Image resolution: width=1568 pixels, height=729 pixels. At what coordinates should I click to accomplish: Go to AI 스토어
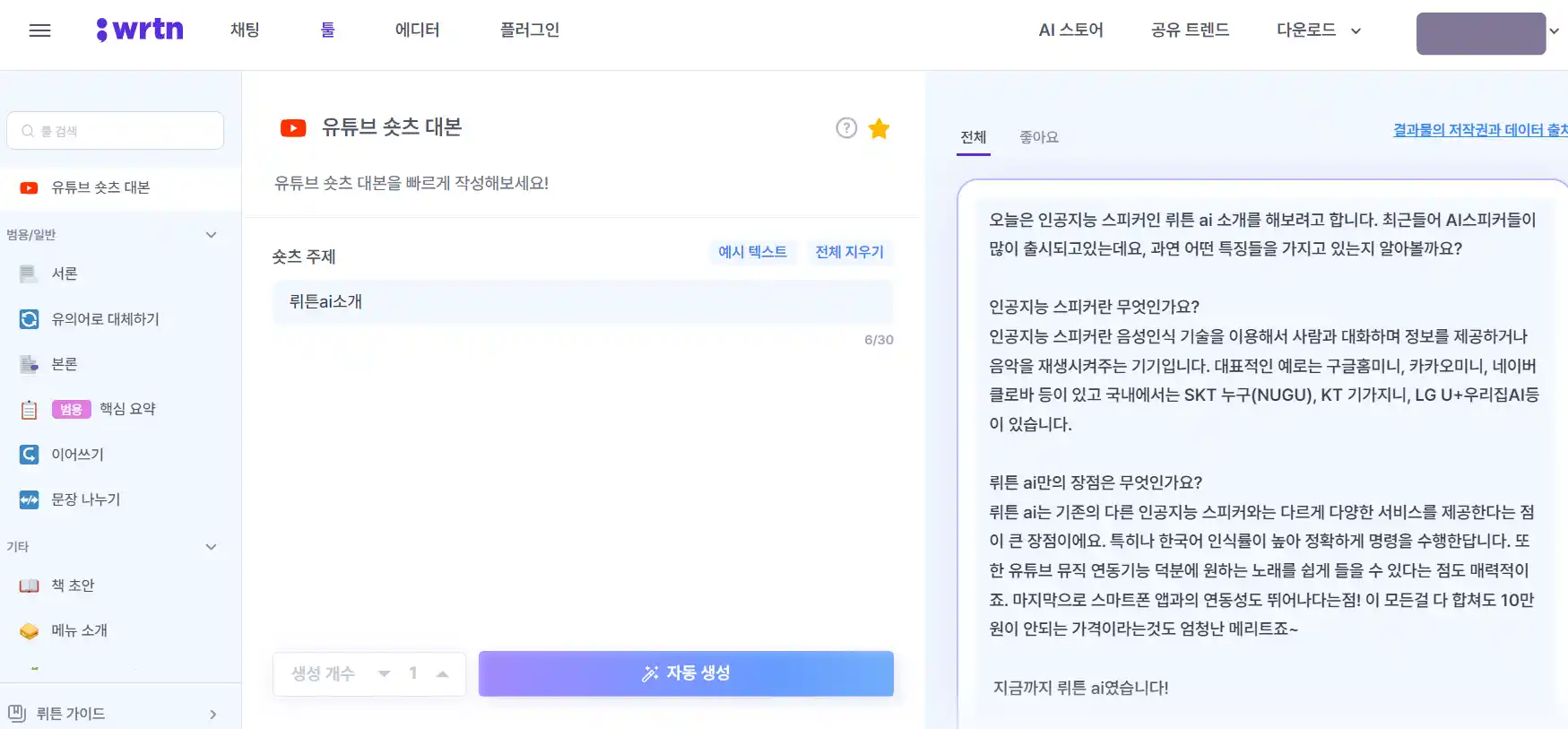tap(1070, 30)
